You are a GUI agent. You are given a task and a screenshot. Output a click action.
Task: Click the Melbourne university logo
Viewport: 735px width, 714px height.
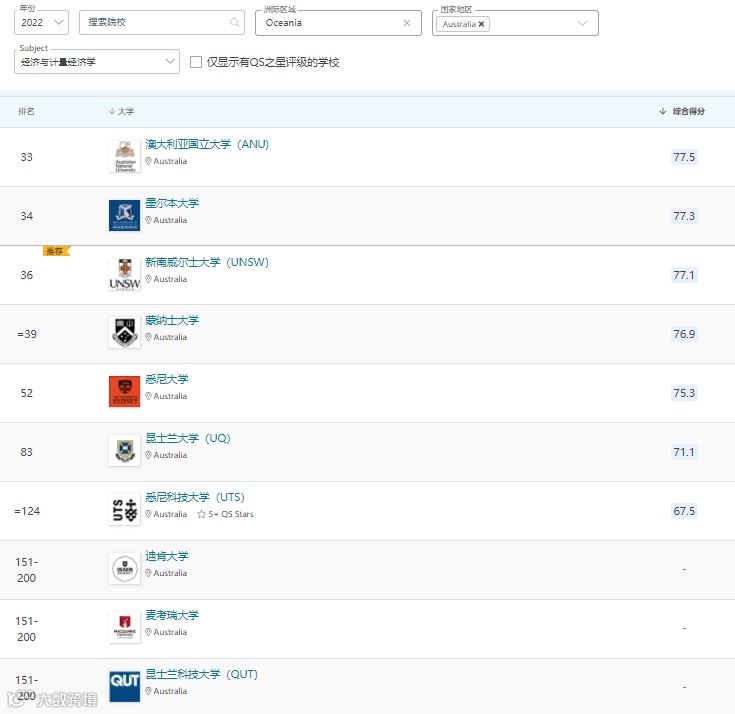point(124,216)
